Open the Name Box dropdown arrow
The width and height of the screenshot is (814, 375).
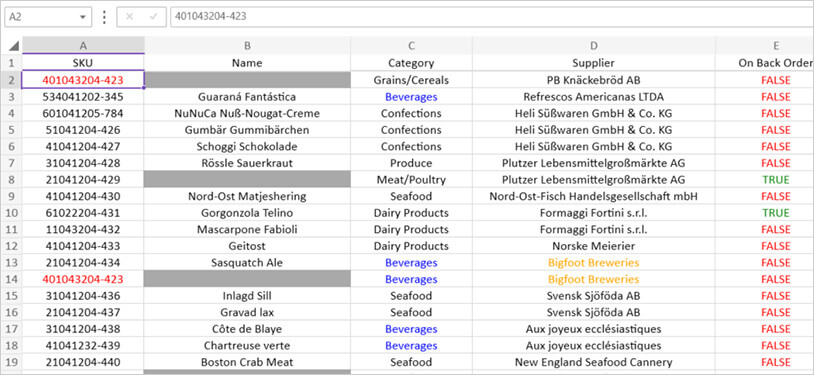click(83, 17)
